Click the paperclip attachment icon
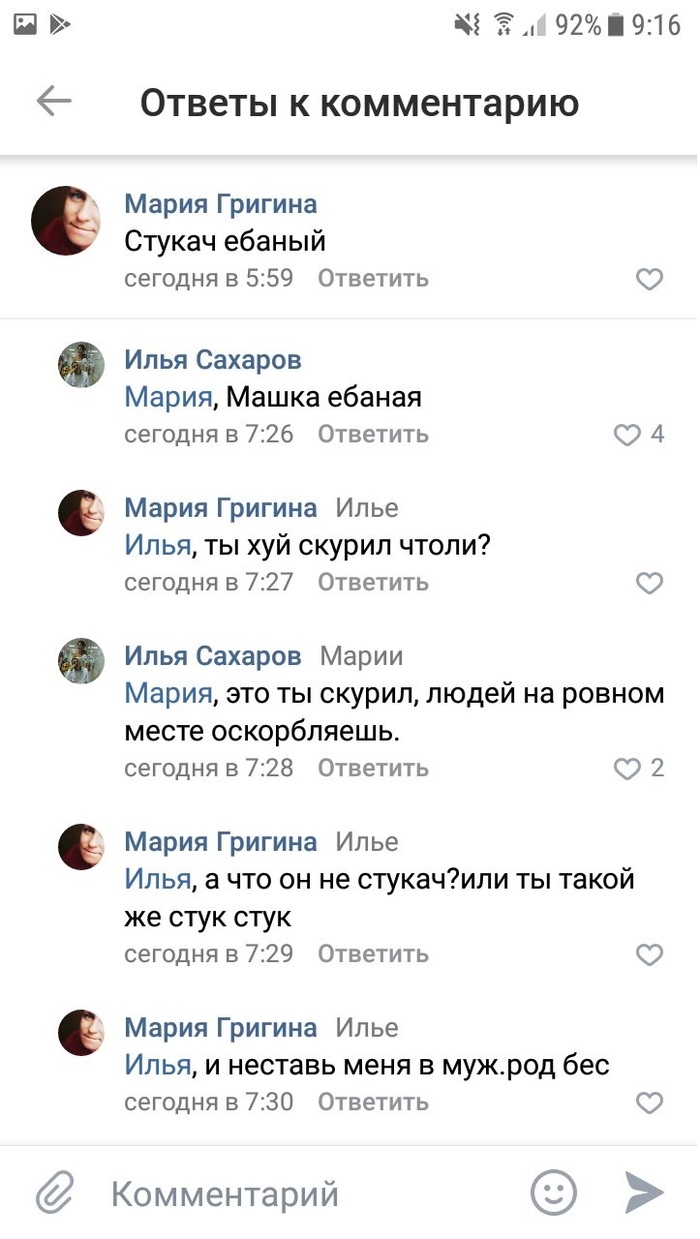Screen dimensions: 700x1239 57,1193
